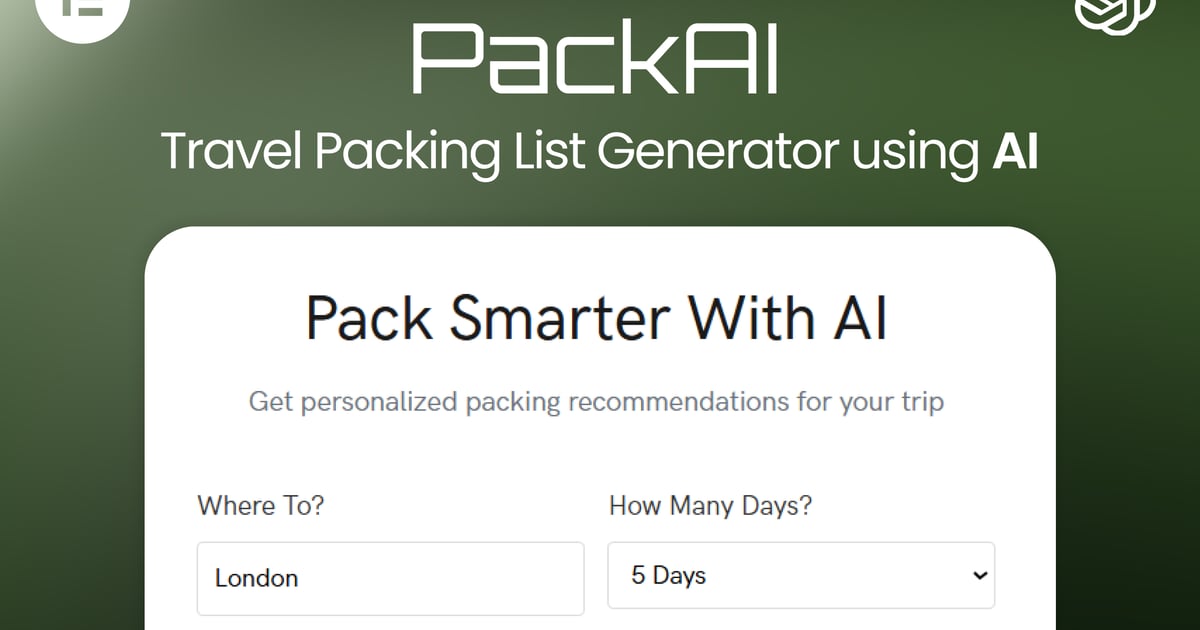Screen dimensions: 1200x630
Task: Open the How Many Days dropdown
Action: 800,576
